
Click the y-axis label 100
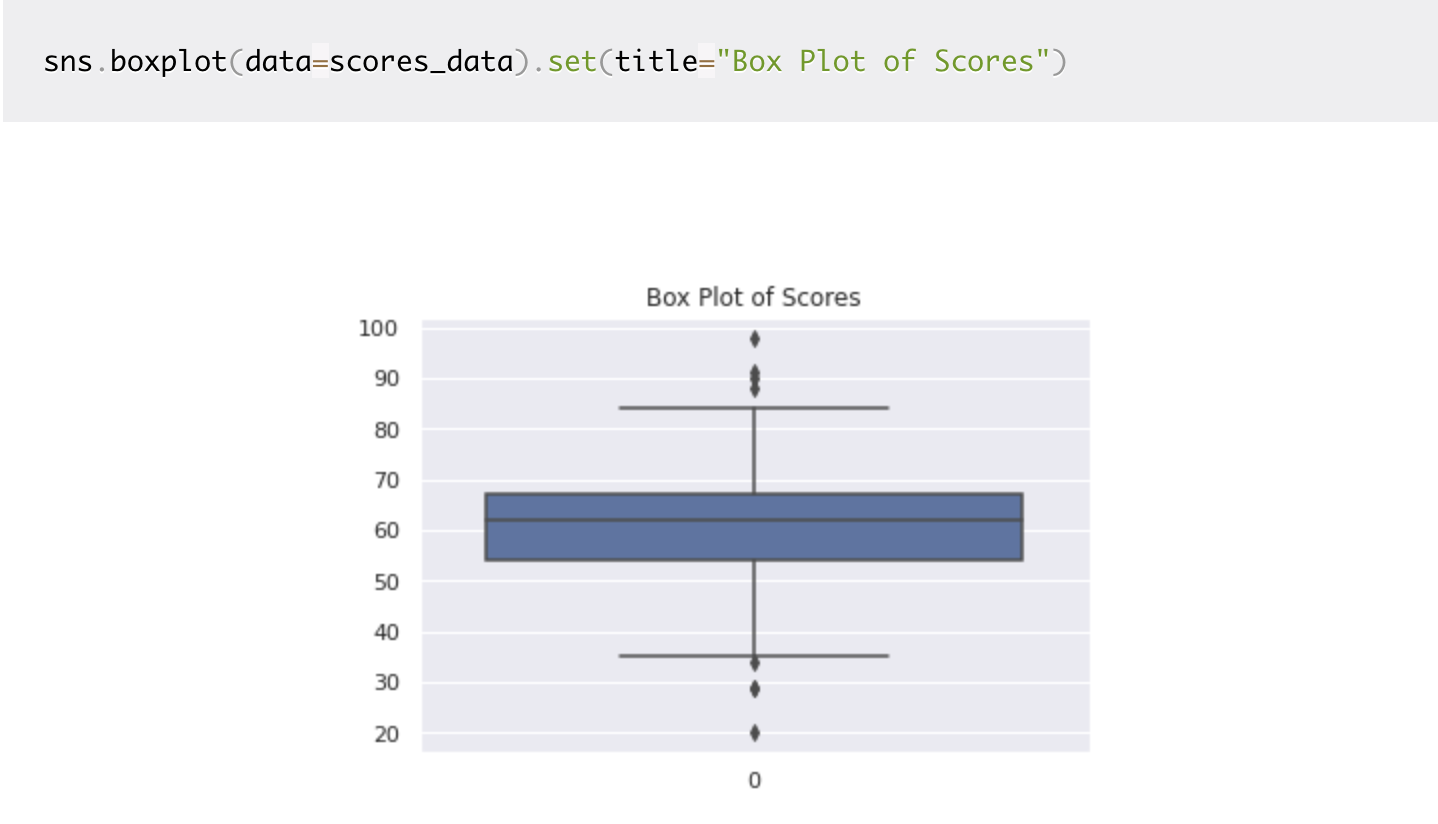378,329
